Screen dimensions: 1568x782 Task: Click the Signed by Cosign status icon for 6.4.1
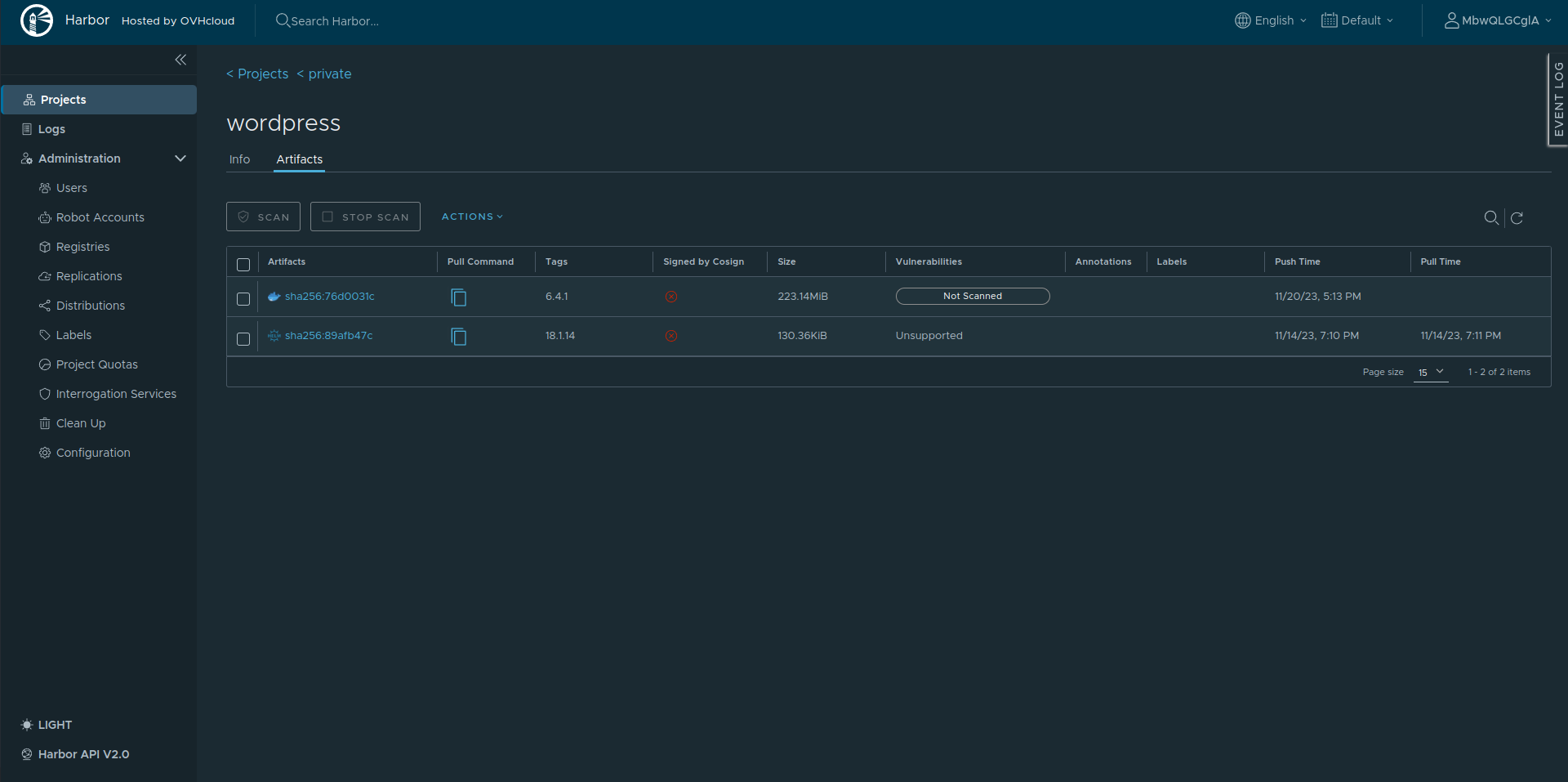pyautogui.click(x=671, y=297)
